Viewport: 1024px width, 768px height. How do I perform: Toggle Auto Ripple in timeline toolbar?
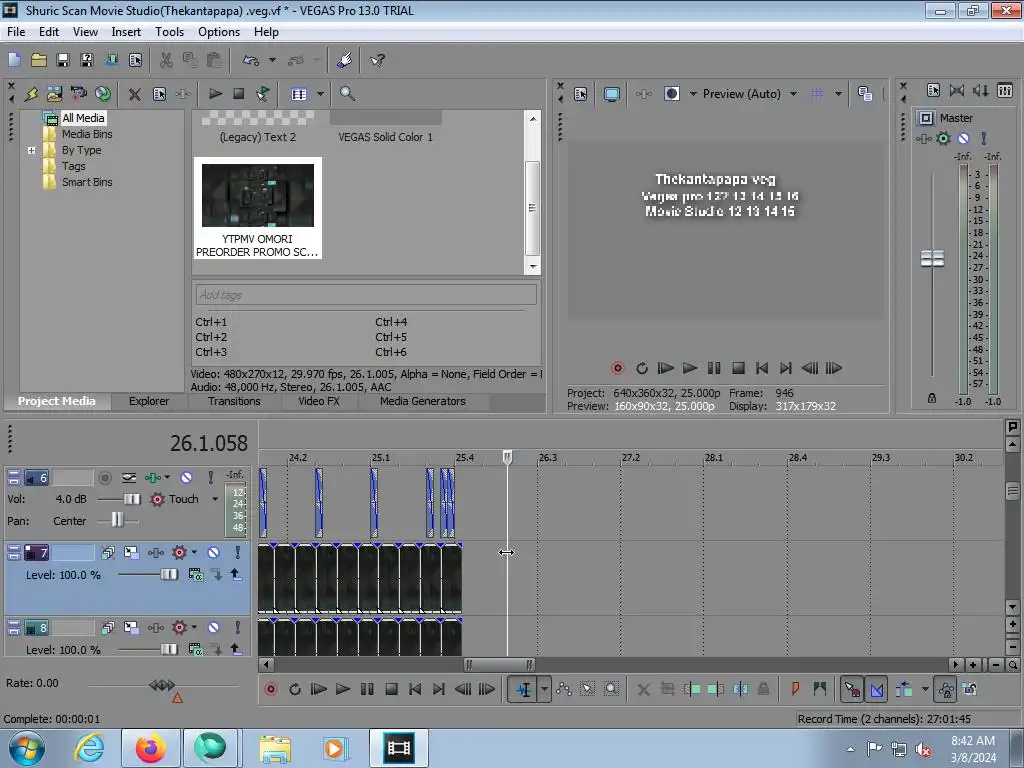click(x=904, y=689)
